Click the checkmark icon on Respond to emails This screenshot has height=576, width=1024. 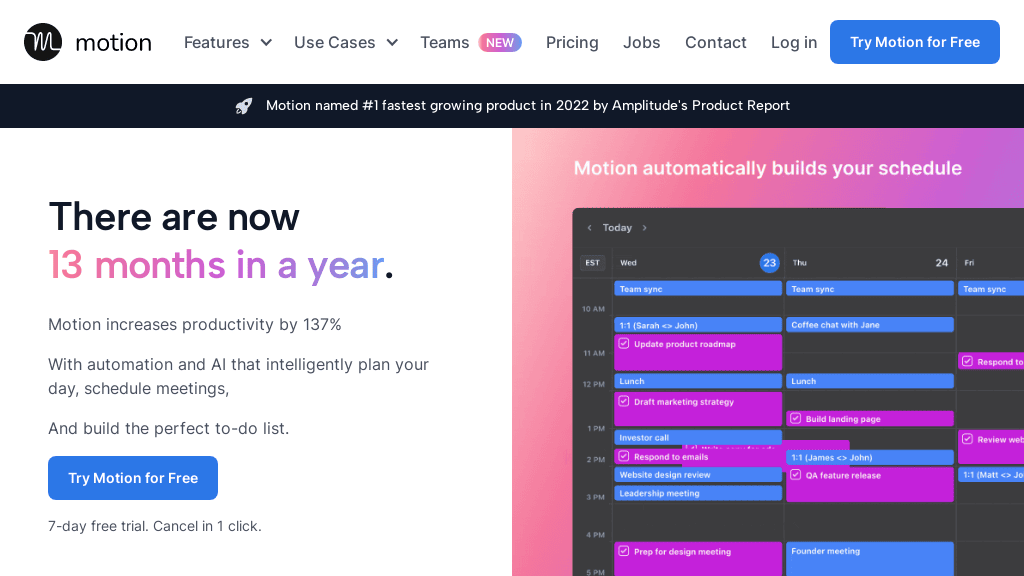tap(622, 457)
